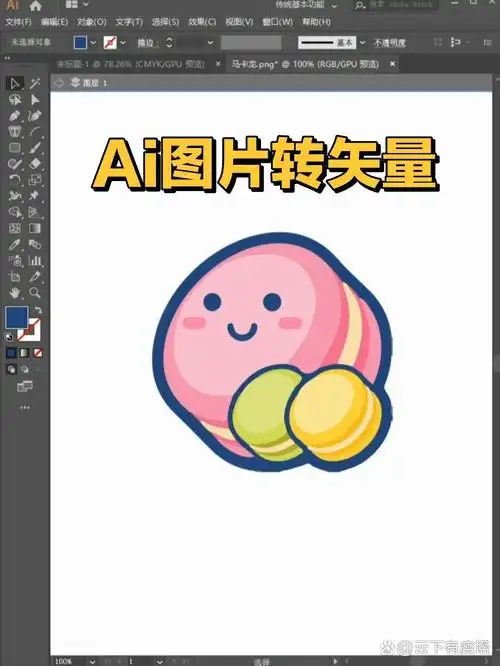Open the 编辑(E) menu
The image size is (500, 666).
pos(54,22)
